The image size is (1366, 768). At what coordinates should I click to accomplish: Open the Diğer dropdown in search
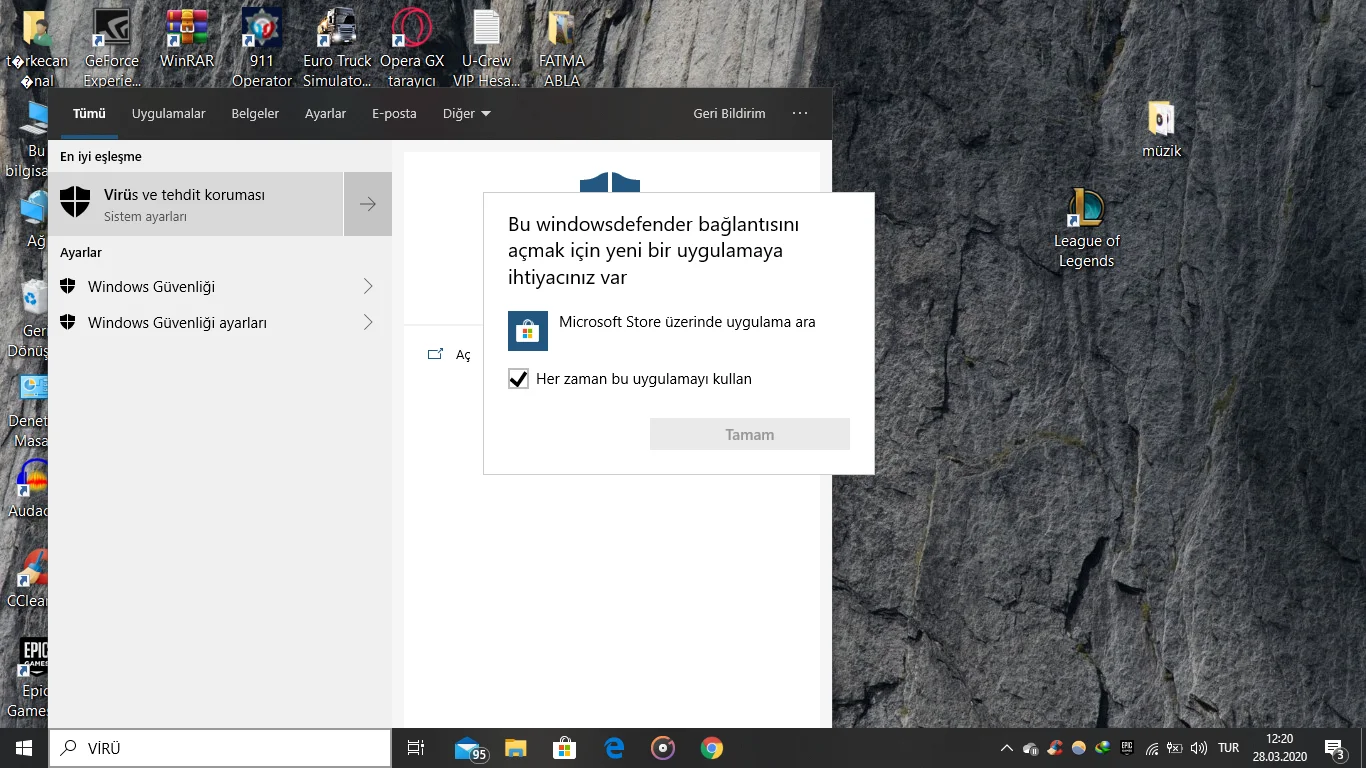pos(466,113)
